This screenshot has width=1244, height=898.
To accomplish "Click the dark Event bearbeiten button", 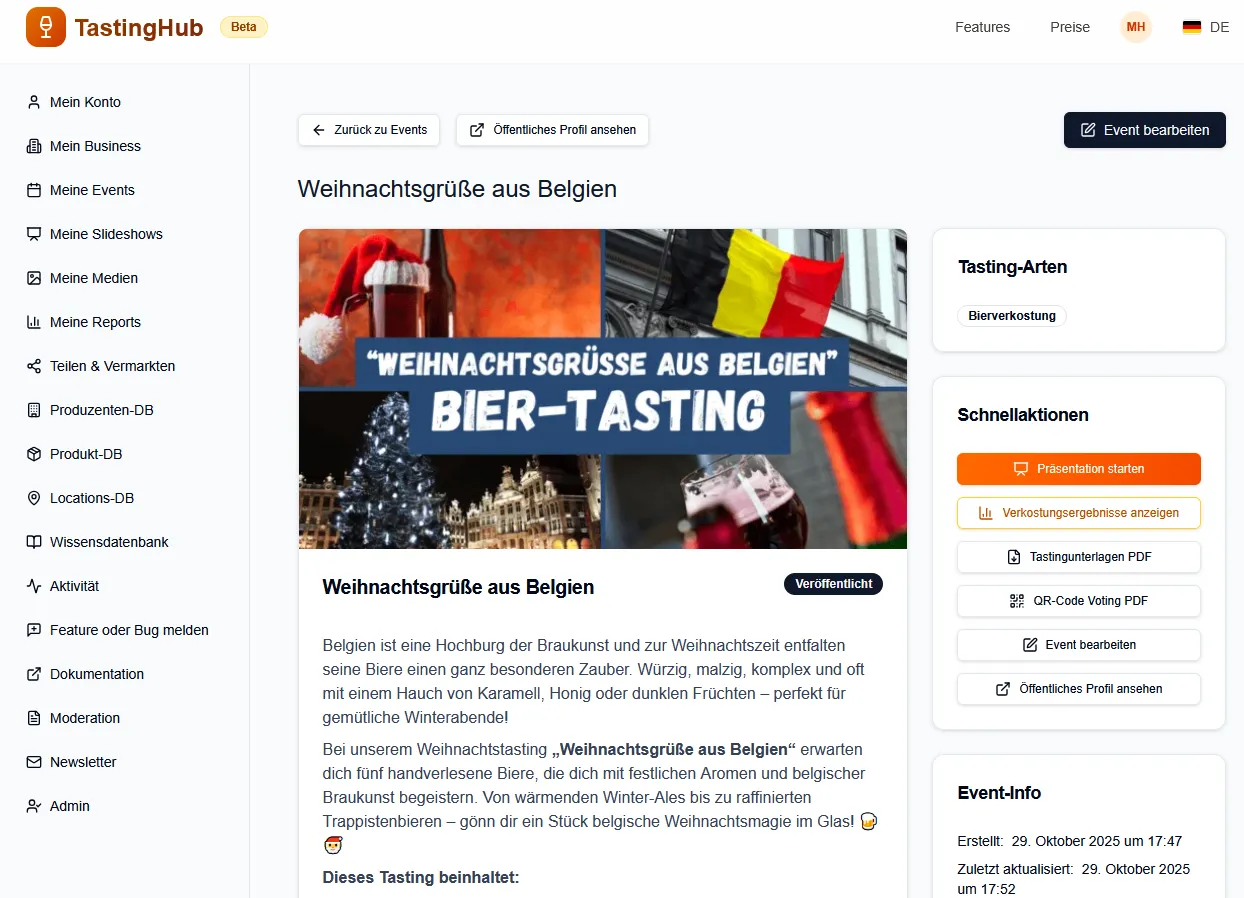I will point(1145,130).
